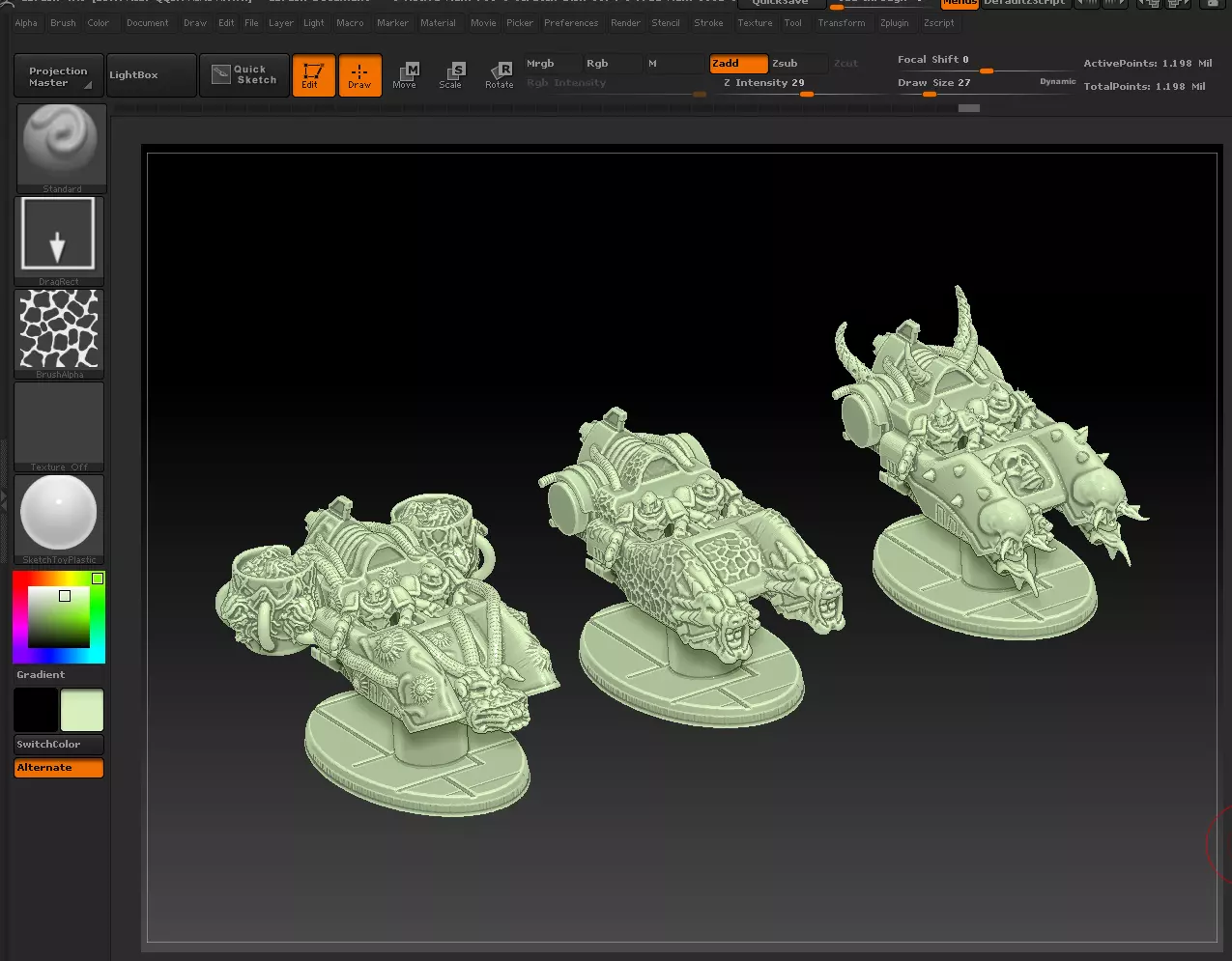
Task: Open the DragRect stroke selector
Action: [x=59, y=240]
